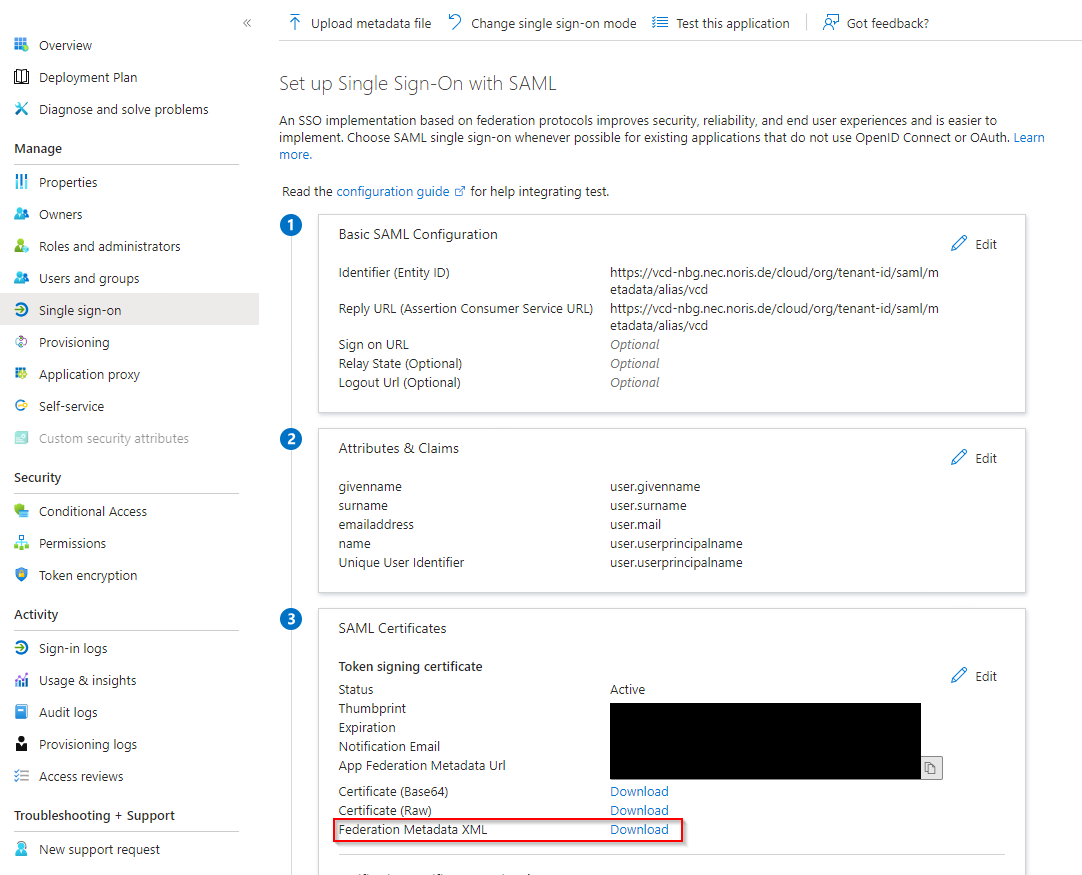Open Audit logs
This screenshot has height=875, width=1082.
[x=68, y=713]
